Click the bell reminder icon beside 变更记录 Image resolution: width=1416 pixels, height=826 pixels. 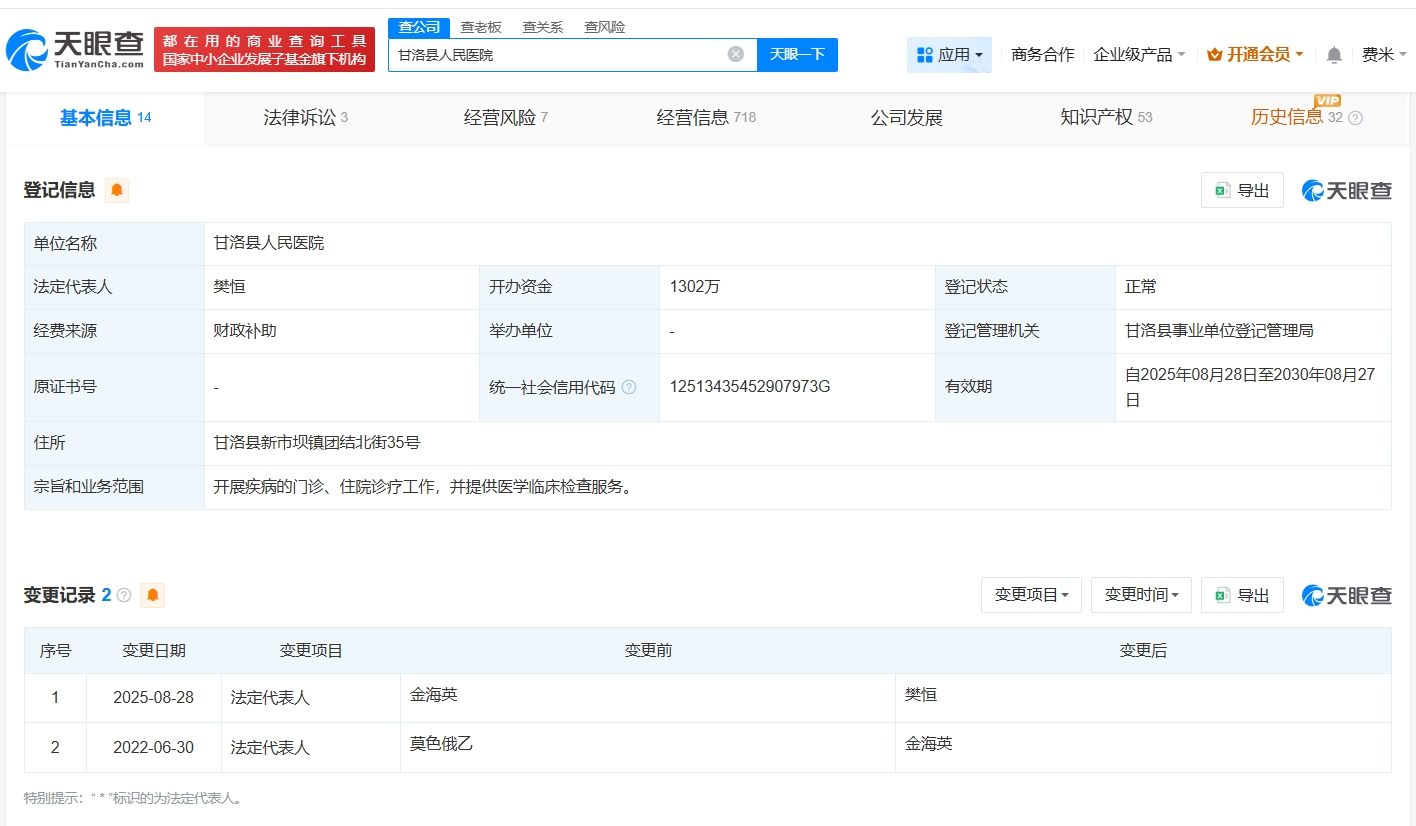tap(153, 594)
